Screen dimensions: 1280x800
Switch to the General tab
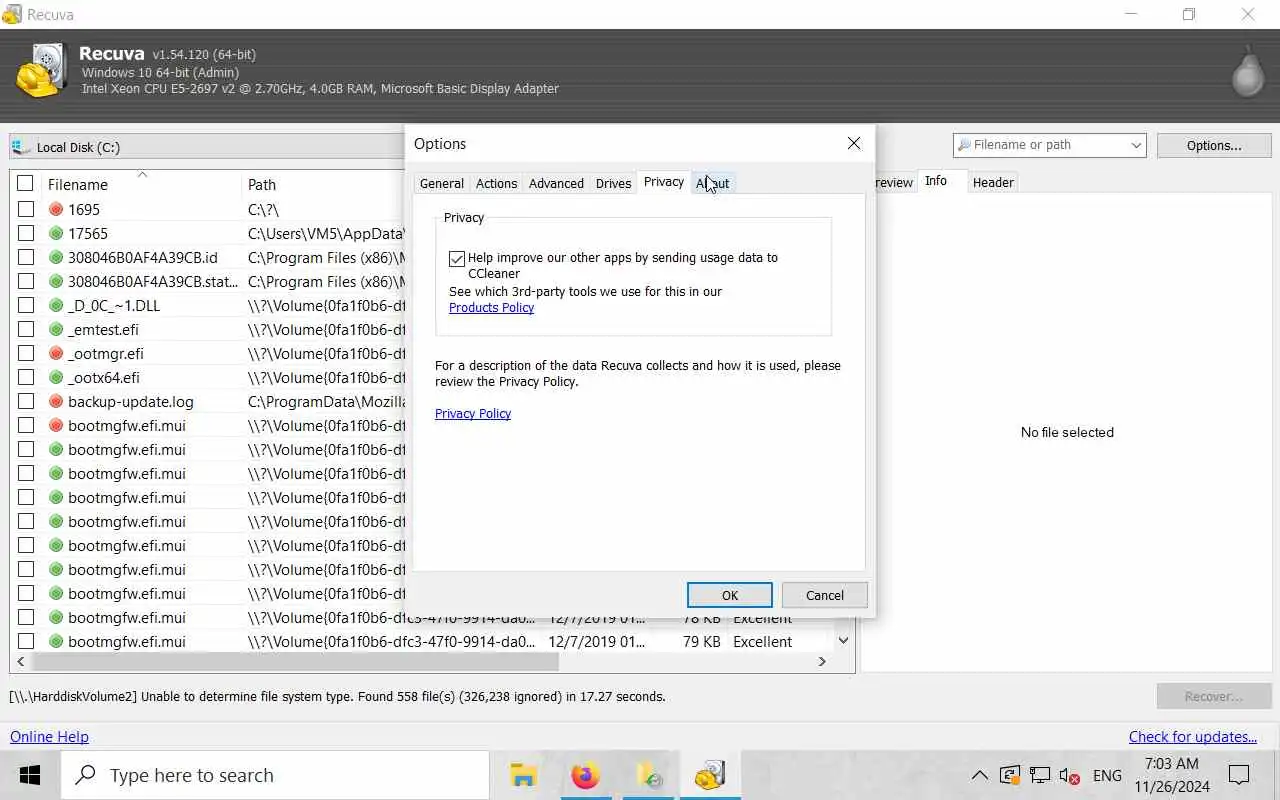coord(442,183)
